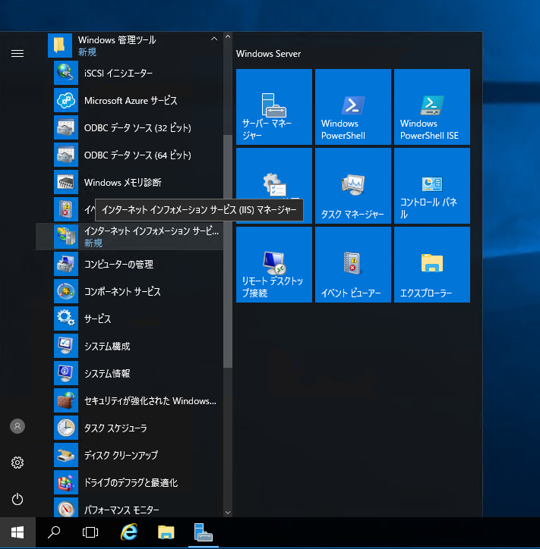Open the user account menu

(18, 426)
